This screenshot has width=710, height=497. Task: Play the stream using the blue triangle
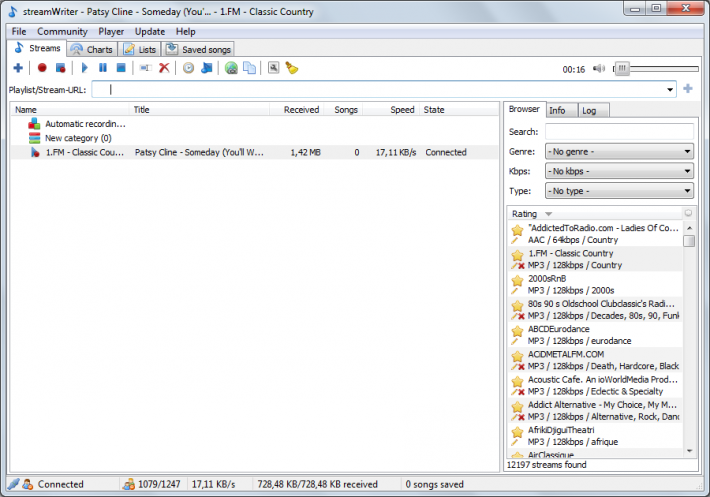click(x=85, y=68)
